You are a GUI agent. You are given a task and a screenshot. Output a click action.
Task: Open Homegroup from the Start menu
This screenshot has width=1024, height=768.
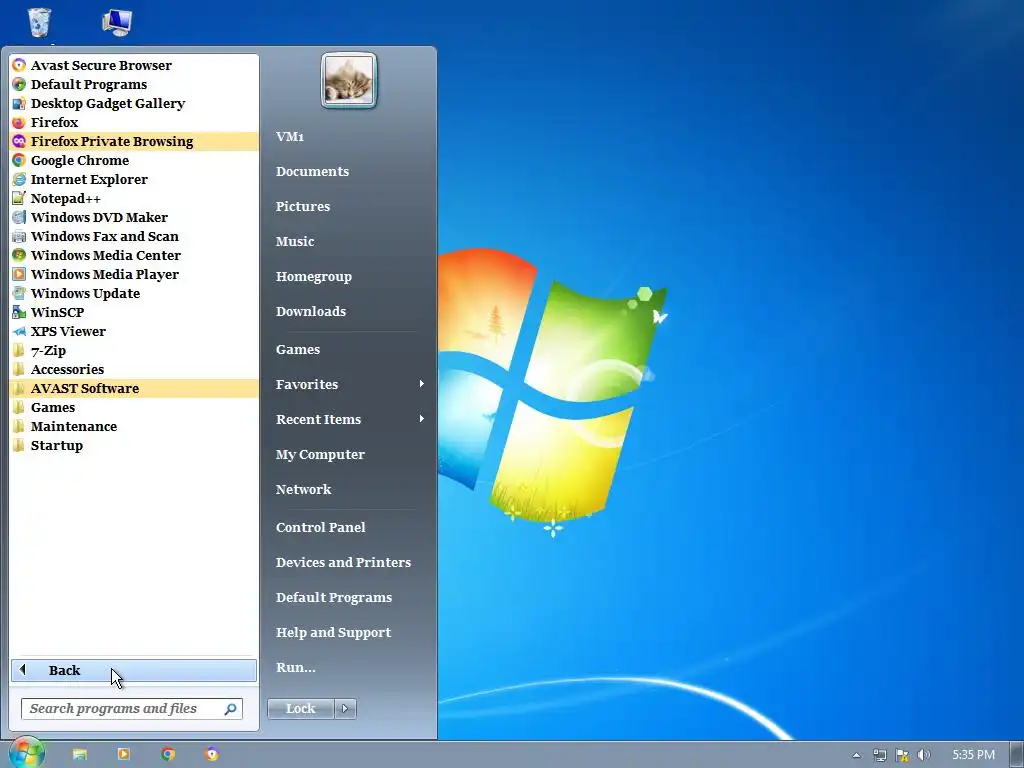(313, 276)
